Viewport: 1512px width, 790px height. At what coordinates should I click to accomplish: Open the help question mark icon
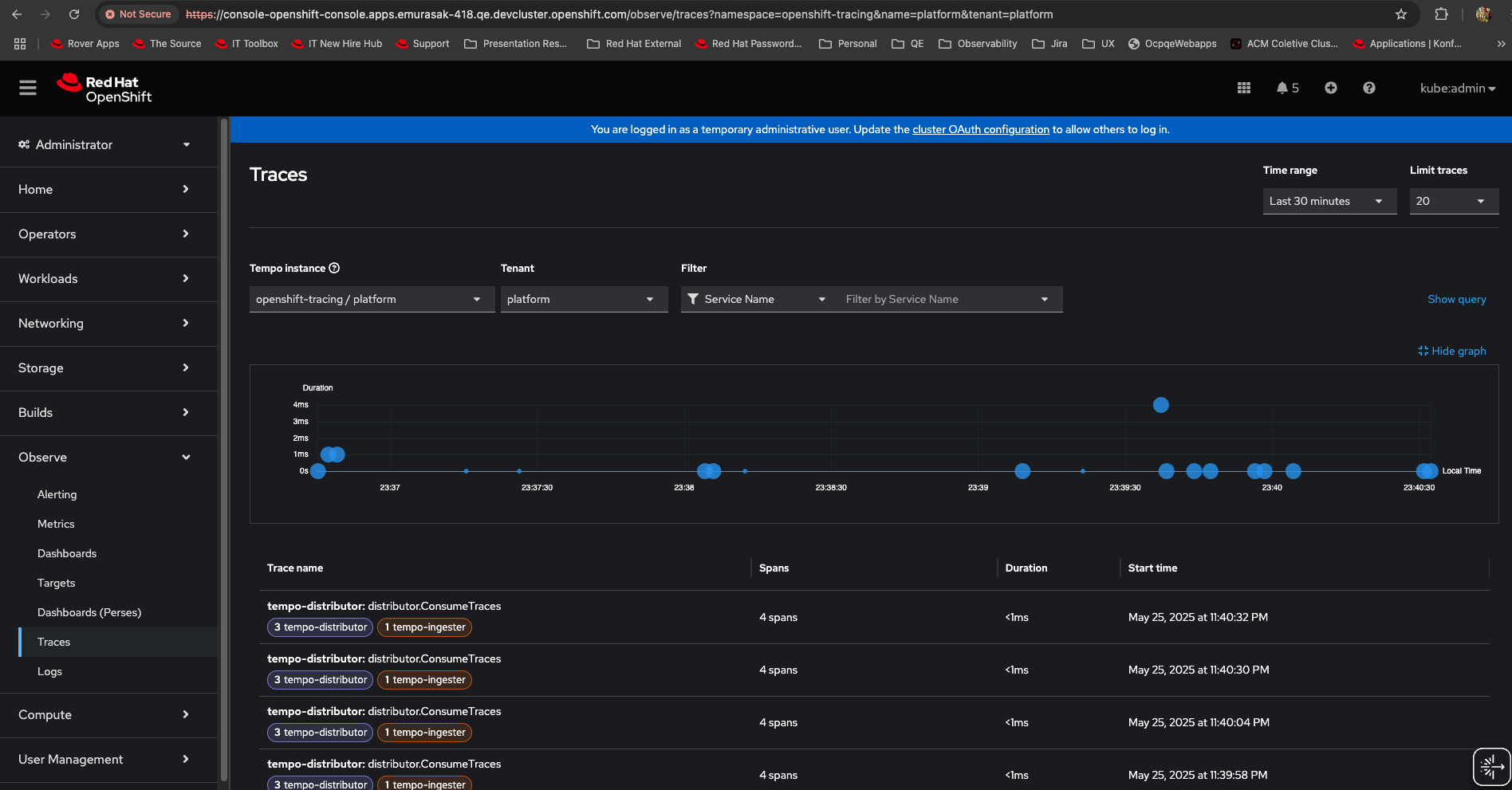click(x=1368, y=88)
